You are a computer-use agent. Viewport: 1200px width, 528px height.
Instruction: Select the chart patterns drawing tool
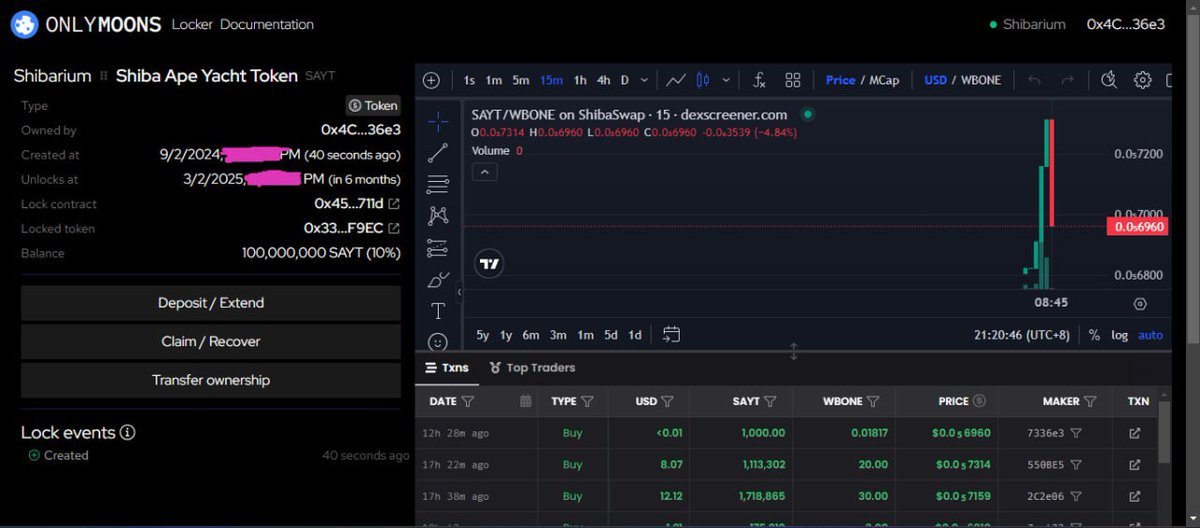(438, 215)
